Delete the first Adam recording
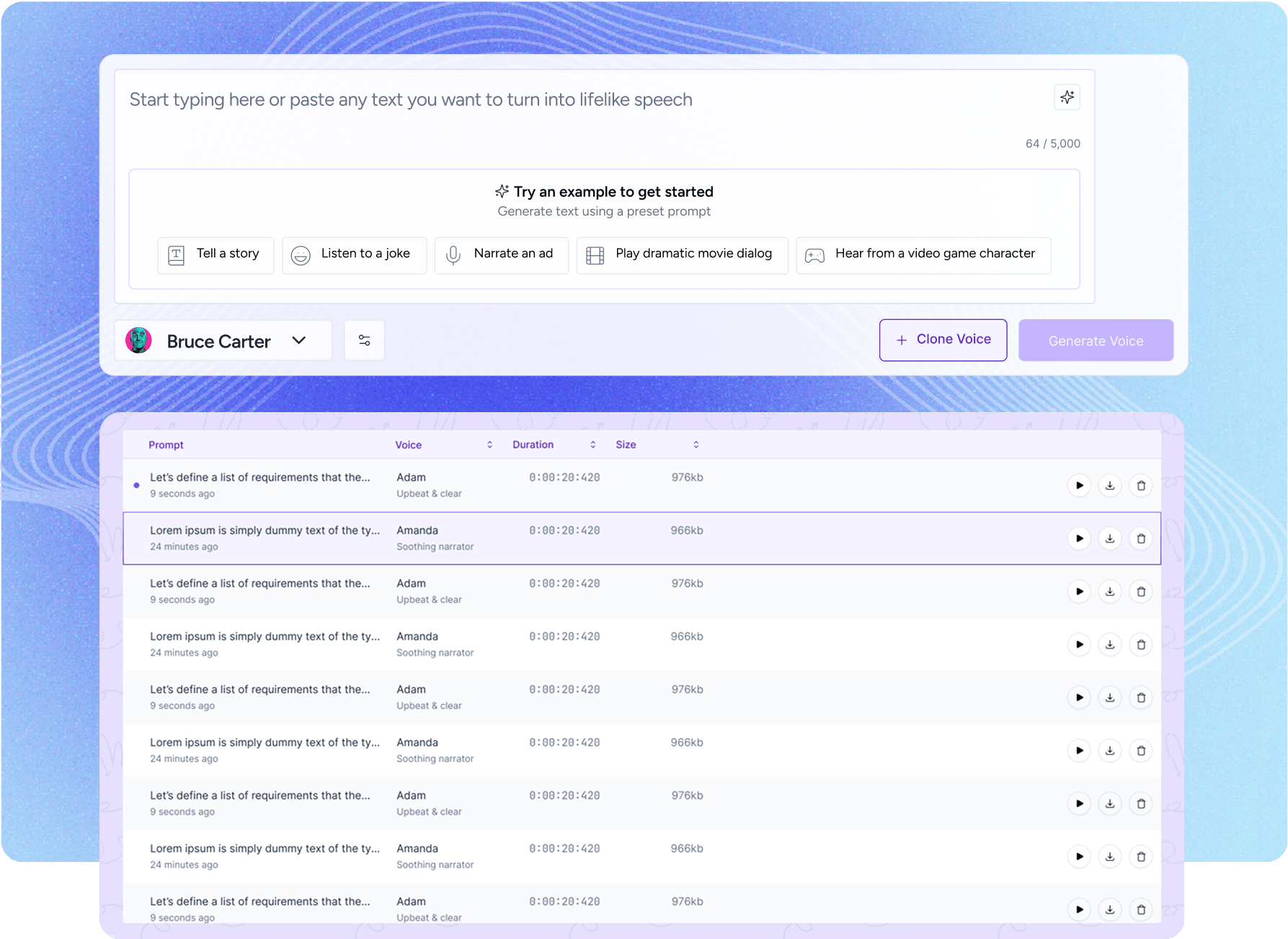The height and width of the screenshot is (939, 1288). tap(1141, 486)
